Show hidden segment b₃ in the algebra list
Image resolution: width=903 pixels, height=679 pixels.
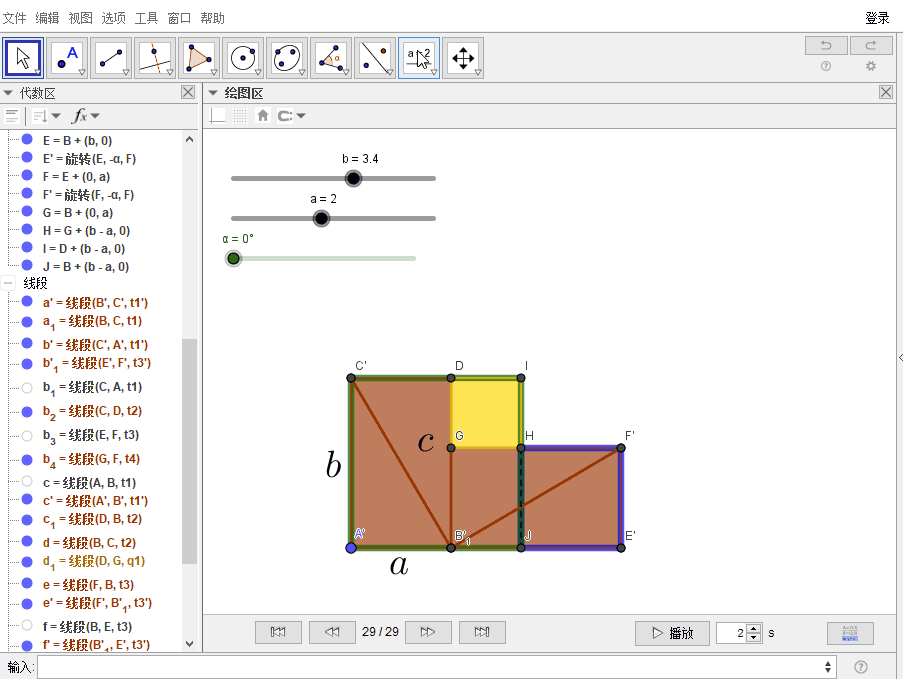click(27, 435)
